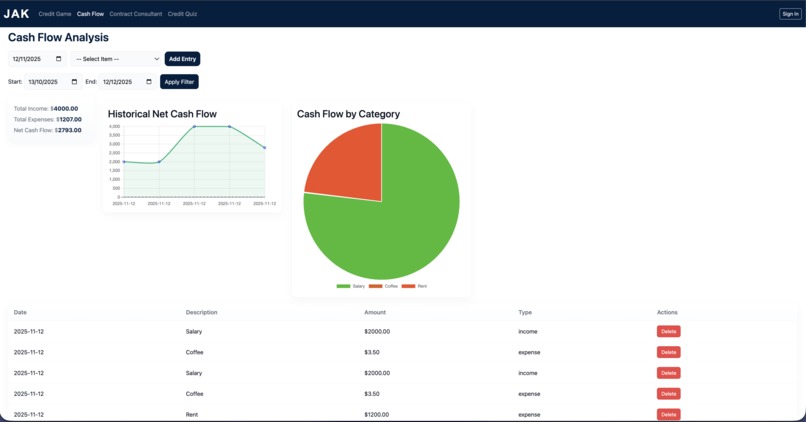Open calendar picker icon for 12/11/2025 entry date
Screen dimensions: 806x422
59,59
